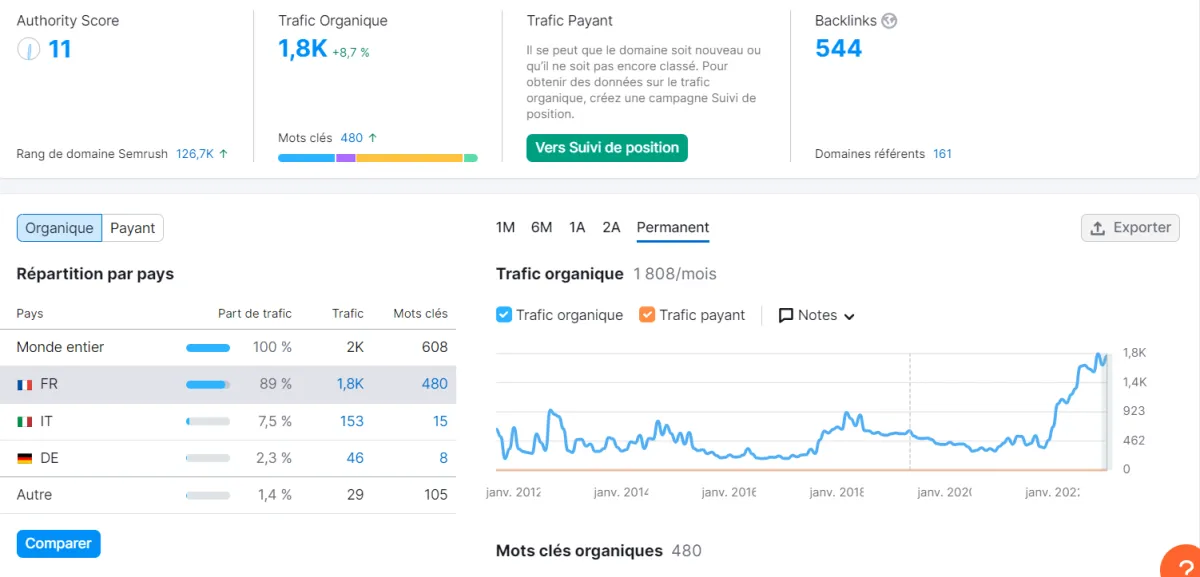Image resolution: width=1200 pixels, height=577 pixels.
Task: Click the IT 7,5 % share value
Action: click(x=275, y=421)
